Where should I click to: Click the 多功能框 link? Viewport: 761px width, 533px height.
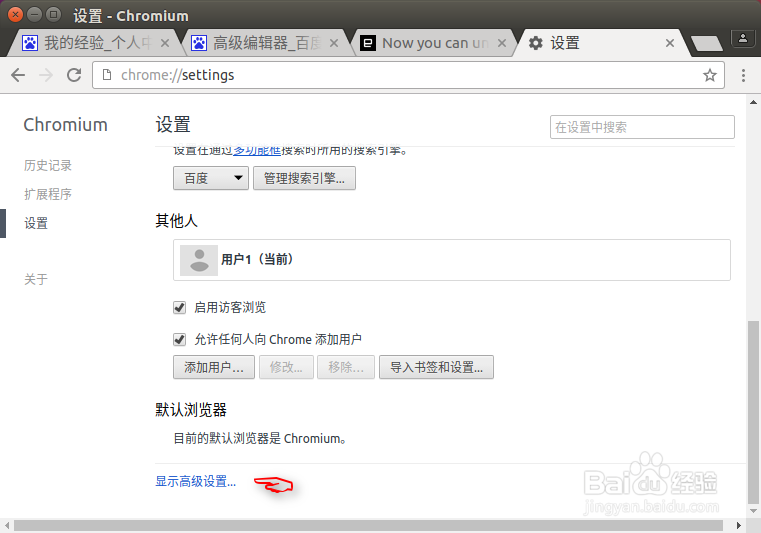click(257, 150)
